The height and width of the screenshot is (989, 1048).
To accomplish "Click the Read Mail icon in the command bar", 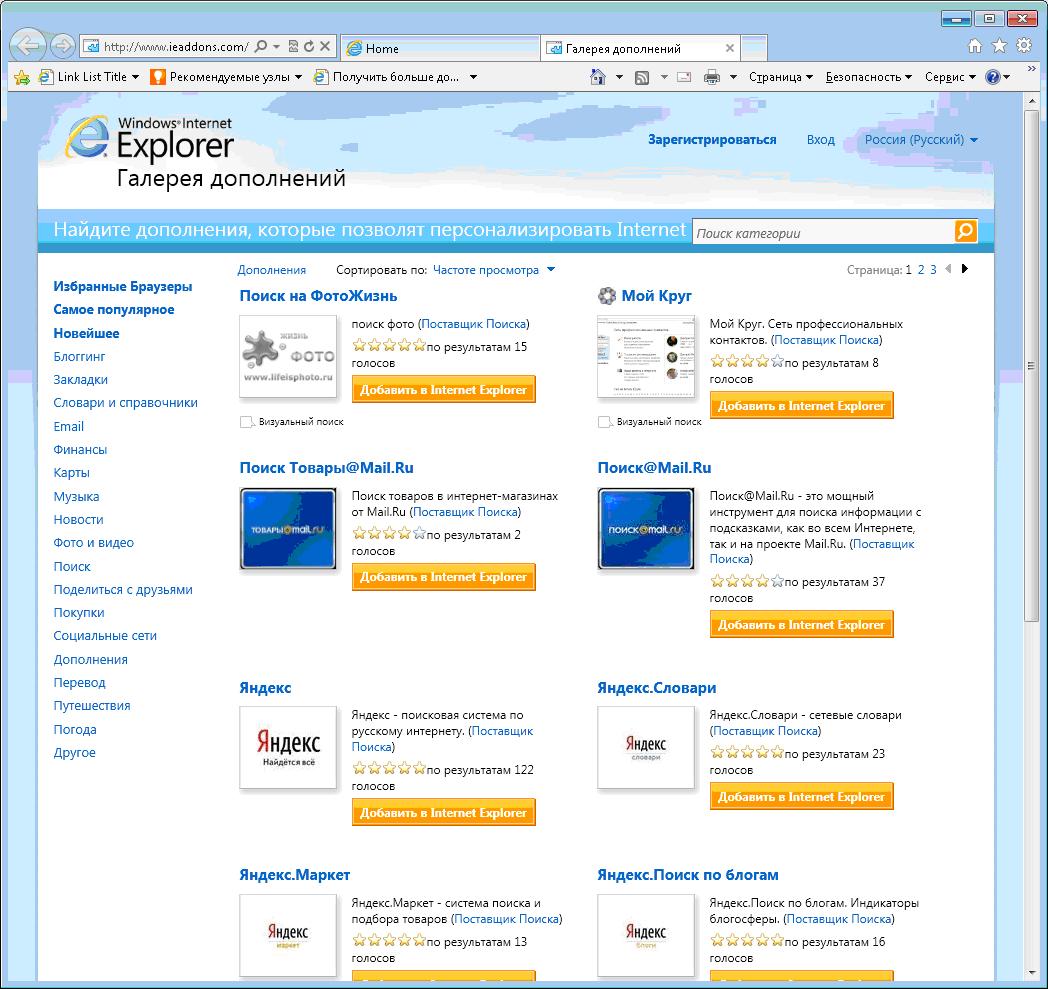I will point(684,77).
